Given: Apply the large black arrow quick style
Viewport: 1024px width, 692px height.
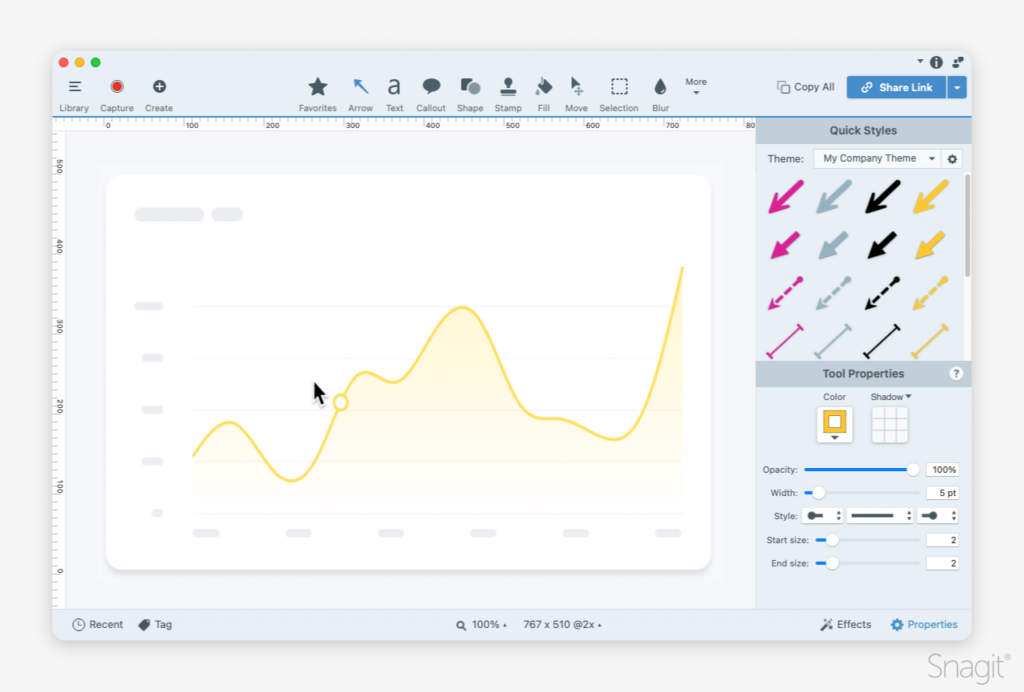Looking at the screenshot, I should pyautogui.click(x=882, y=197).
